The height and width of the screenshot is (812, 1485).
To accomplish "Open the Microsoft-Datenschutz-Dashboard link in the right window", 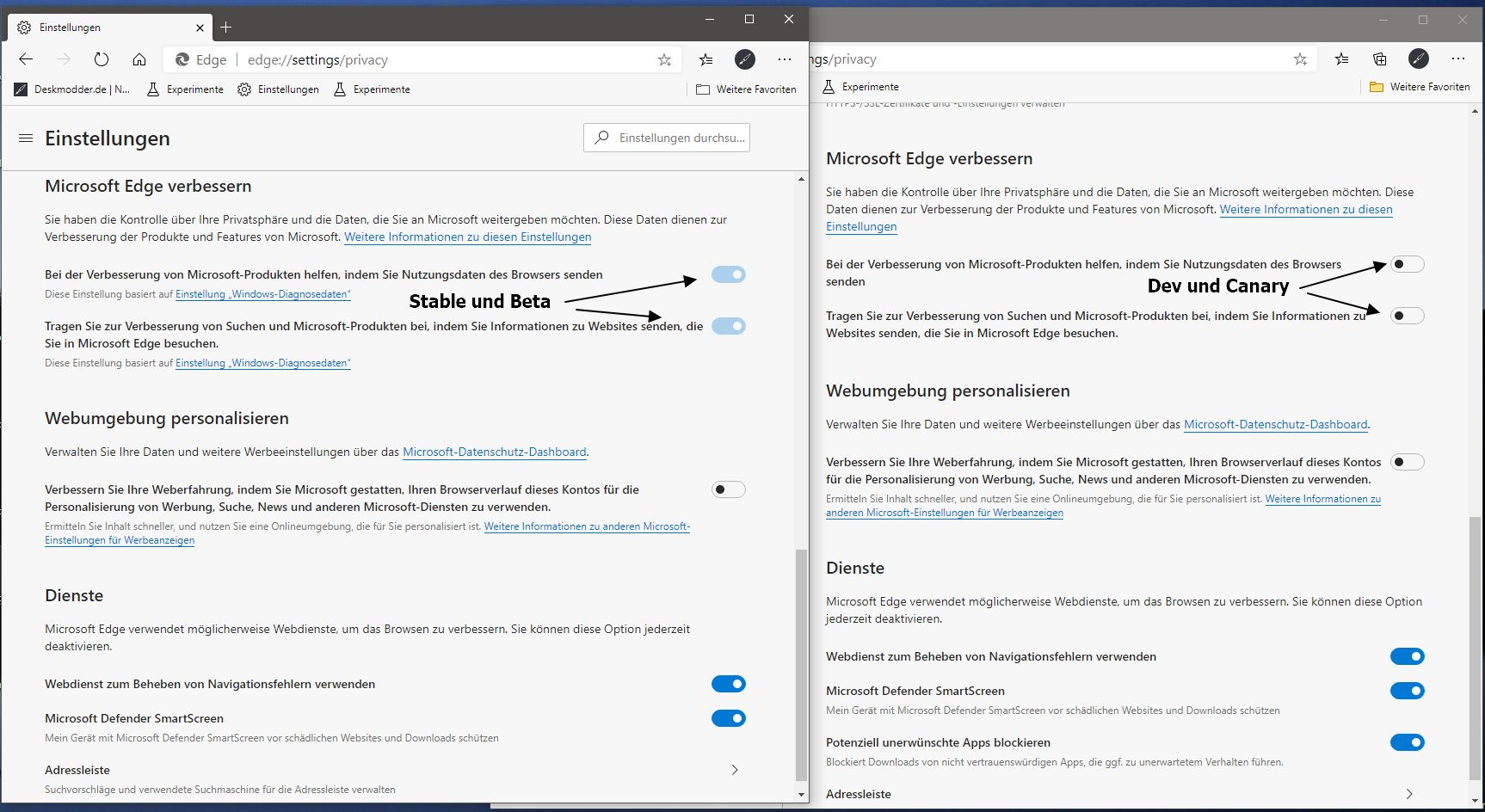I will [x=1276, y=424].
